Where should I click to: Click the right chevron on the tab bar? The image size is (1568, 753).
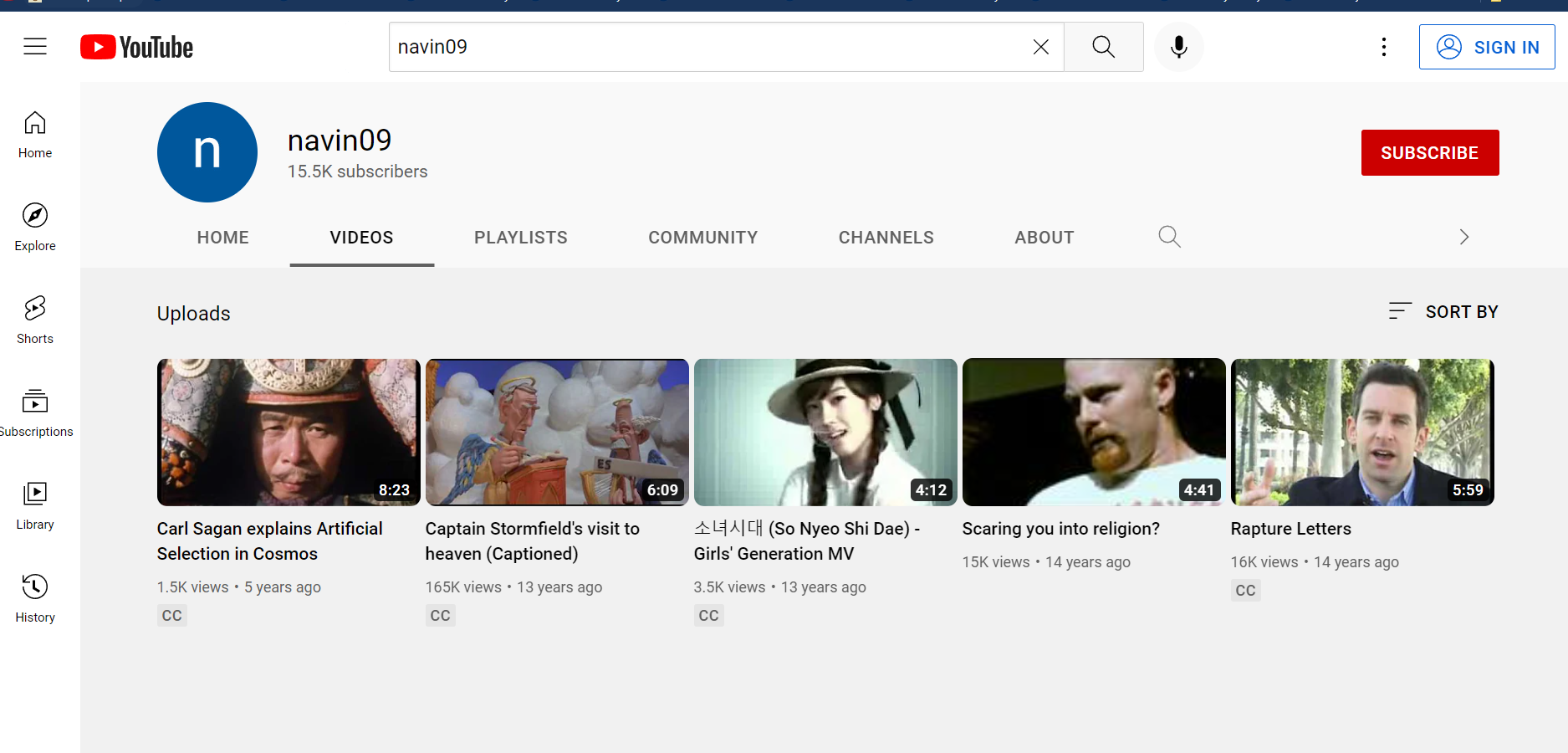coord(1463,238)
